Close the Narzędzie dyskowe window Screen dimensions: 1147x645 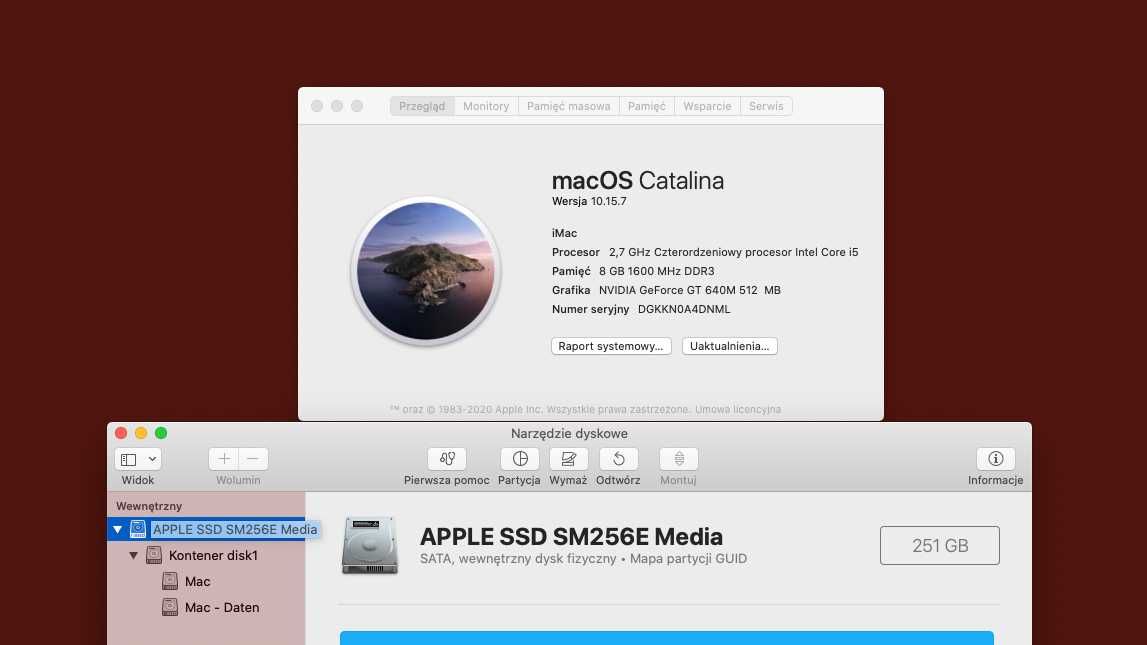121,433
